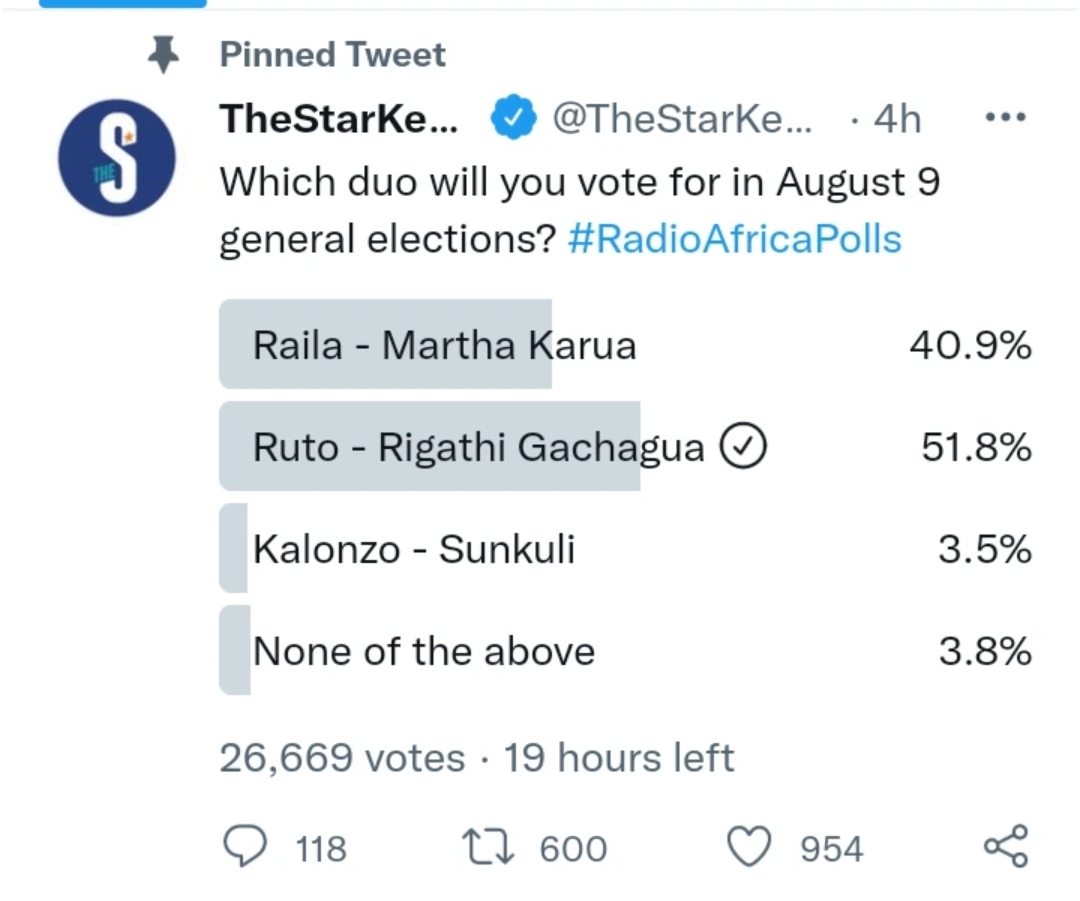Click the 26,669 votes count

[342, 757]
